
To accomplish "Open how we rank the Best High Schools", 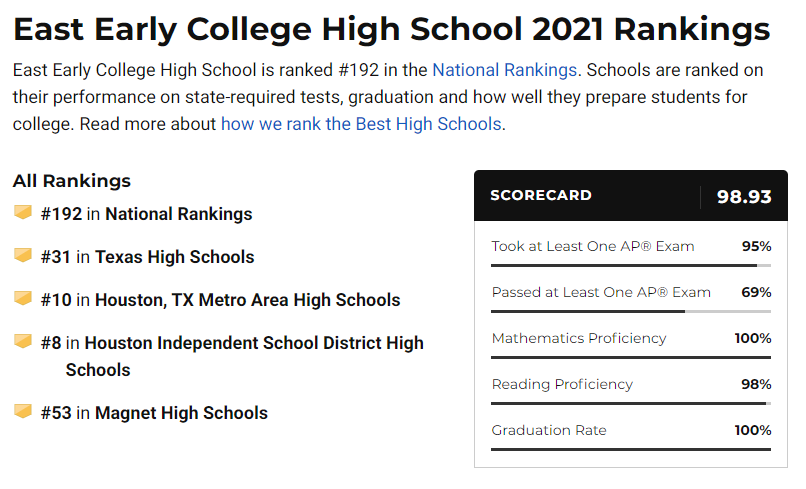I will (361, 124).
